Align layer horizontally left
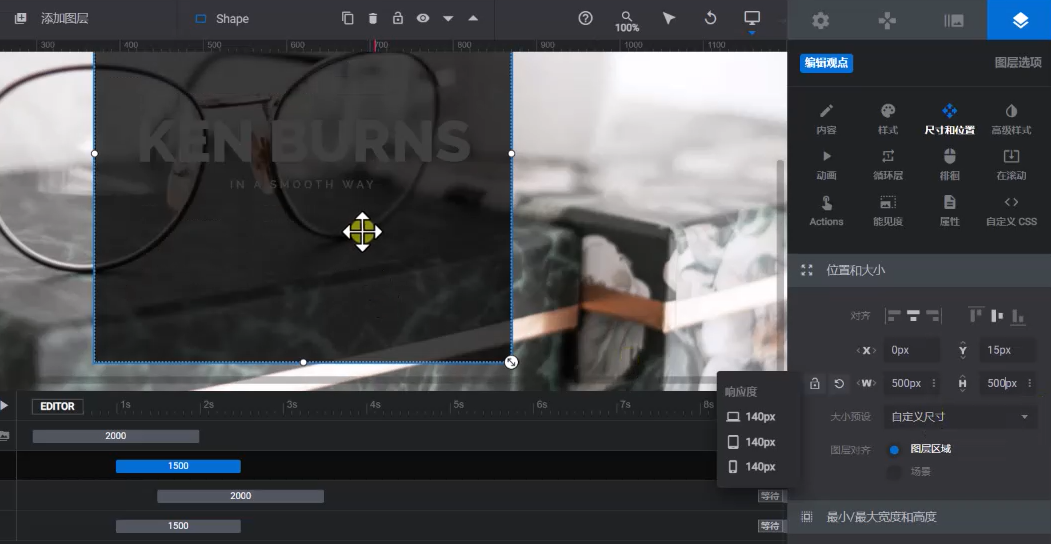The image size is (1051, 544). pyautogui.click(x=893, y=316)
